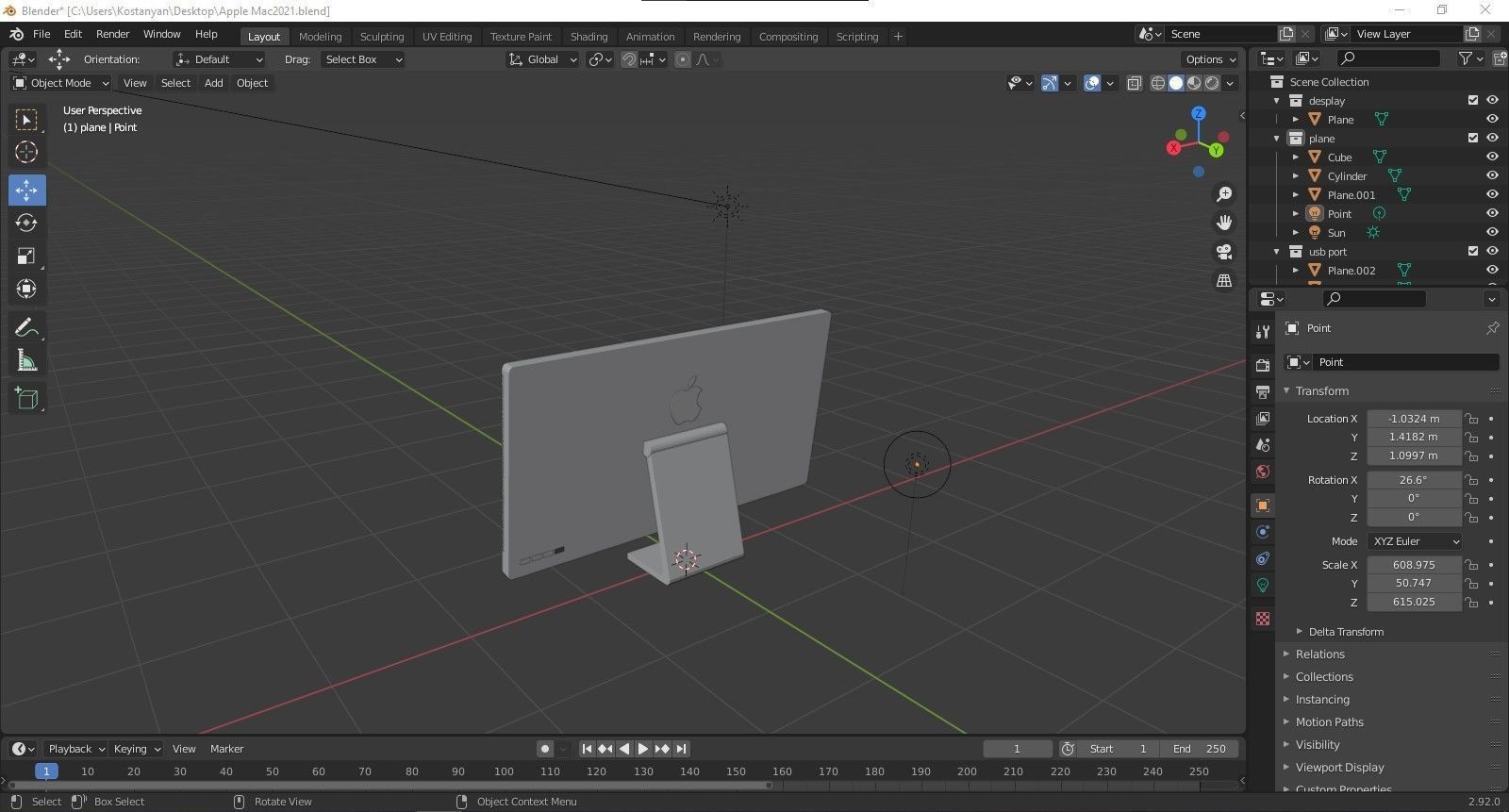
Task: Uncheck the desplay collection checkbox
Action: (1473, 100)
